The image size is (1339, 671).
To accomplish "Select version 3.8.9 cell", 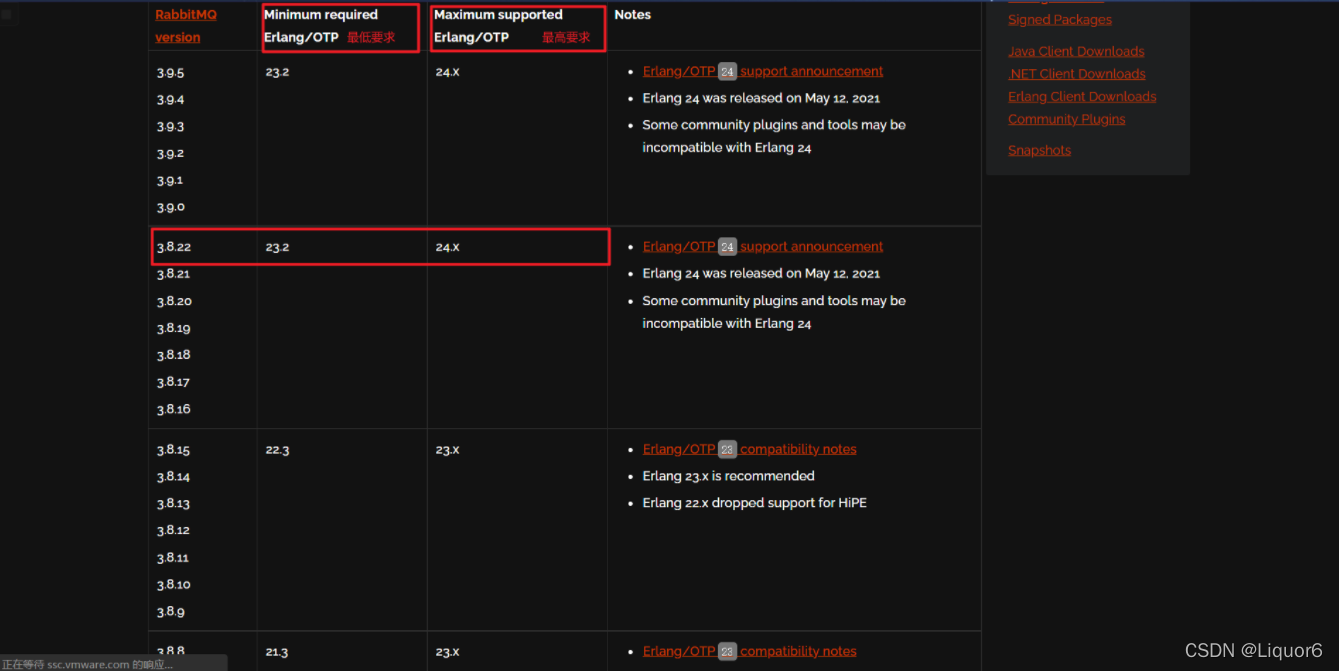I will point(170,612).
